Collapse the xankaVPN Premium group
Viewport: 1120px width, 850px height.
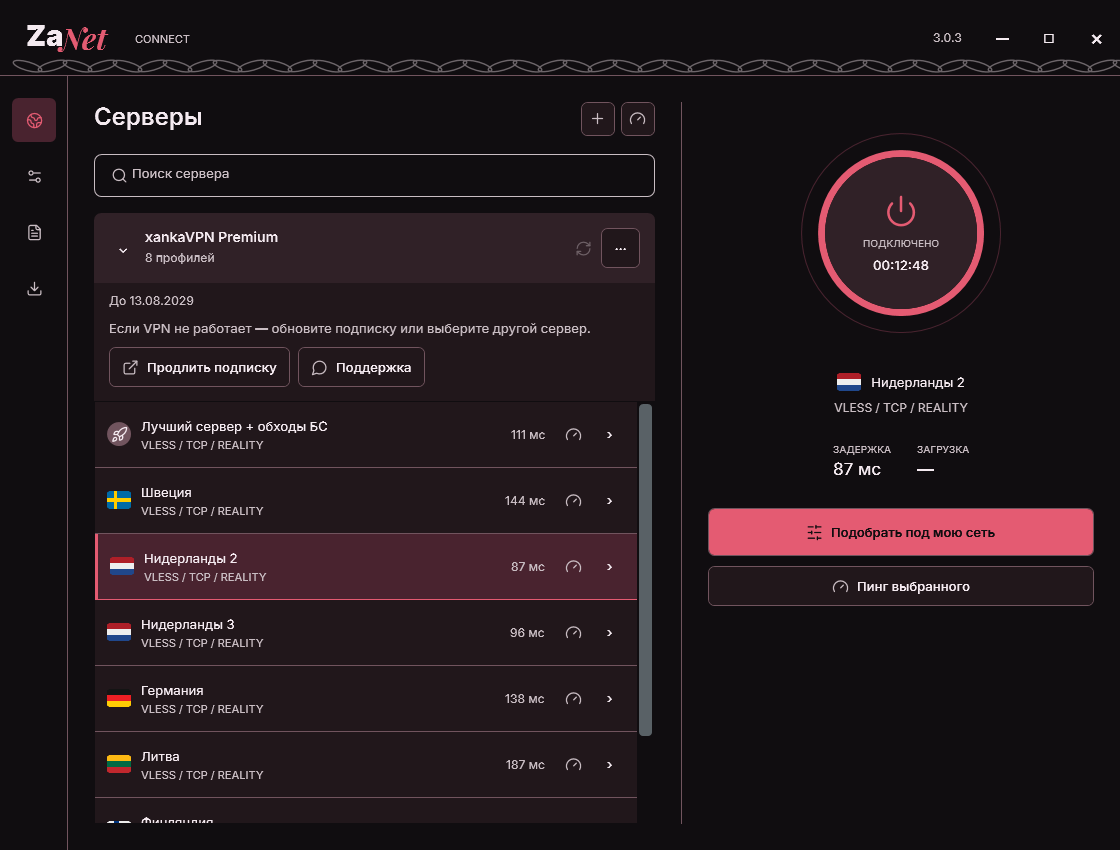click(123, 250)
